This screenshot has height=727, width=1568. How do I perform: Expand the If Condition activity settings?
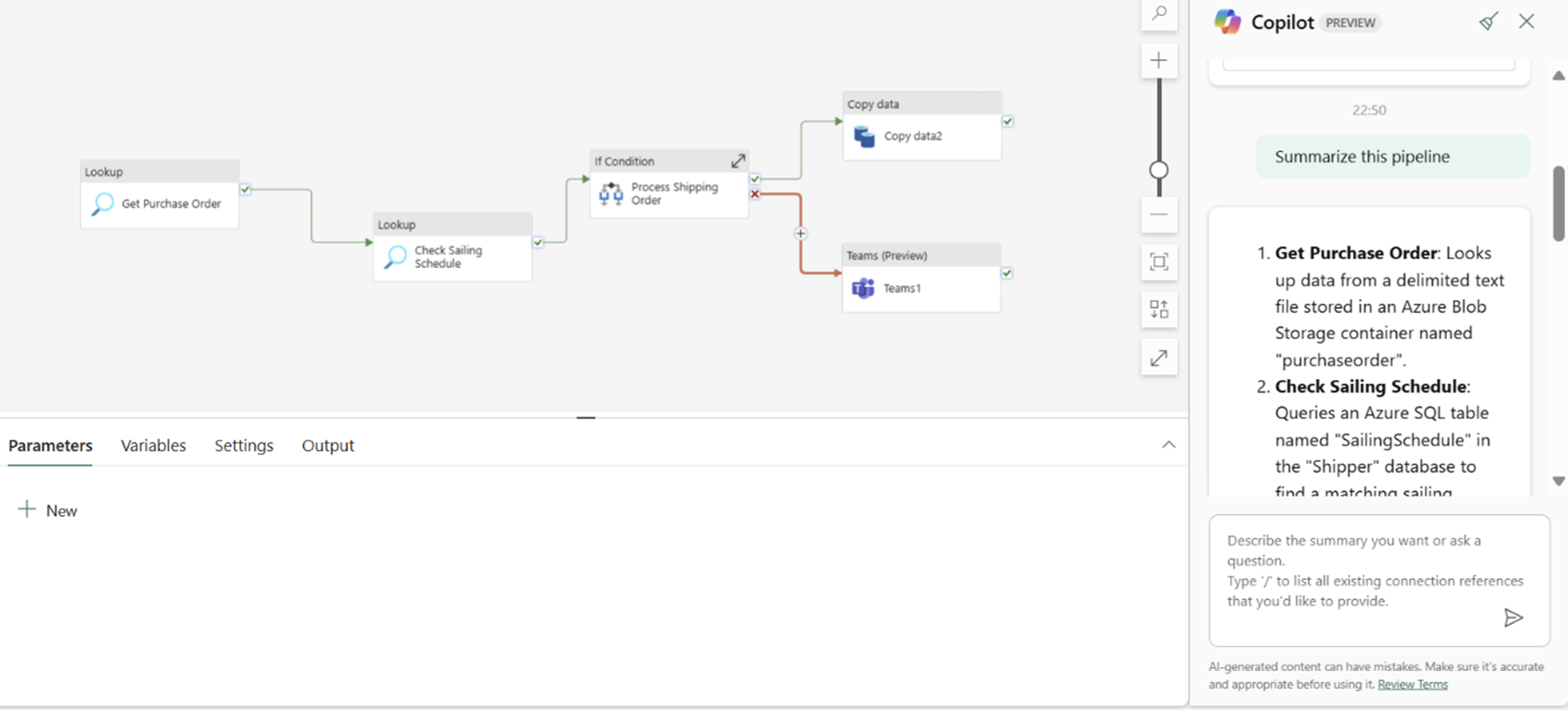pyautogui.click(x=738, y=160)
